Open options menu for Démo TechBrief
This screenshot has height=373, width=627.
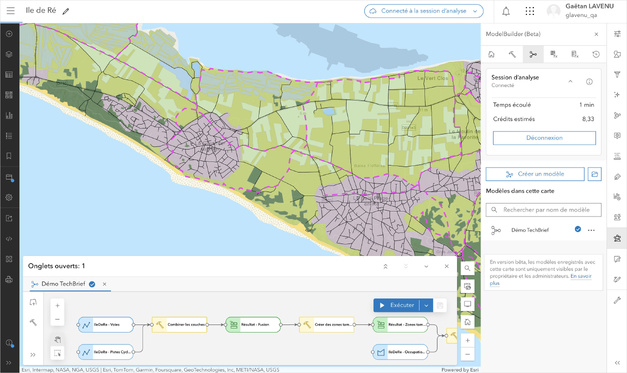pos(591,230)
